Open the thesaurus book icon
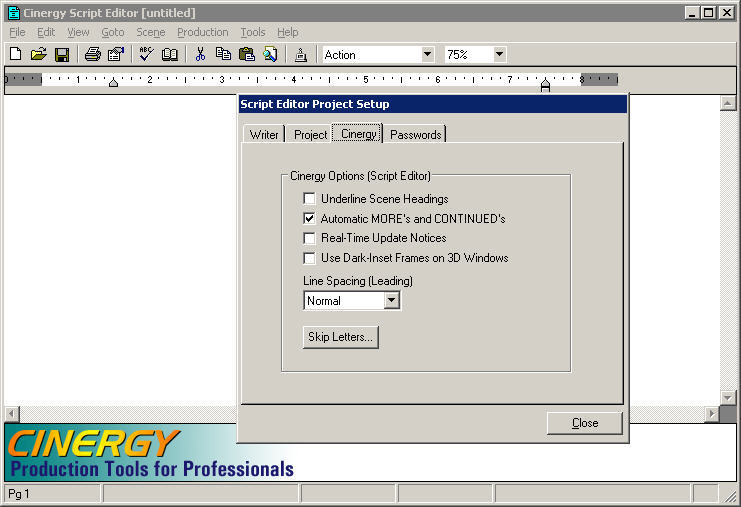 170,54
